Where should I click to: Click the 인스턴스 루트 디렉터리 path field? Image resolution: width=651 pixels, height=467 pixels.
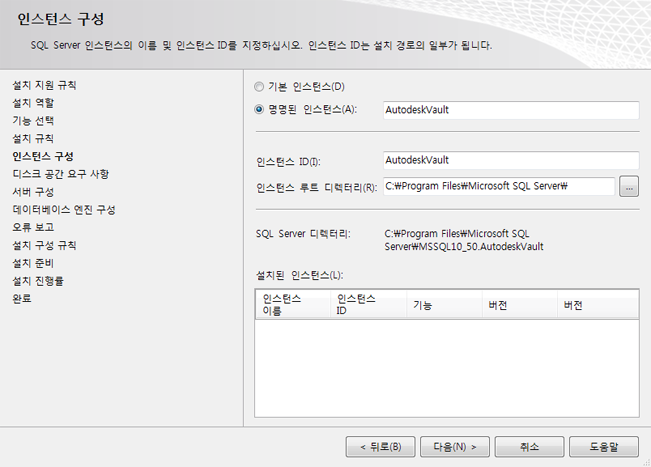click(499, 186)
